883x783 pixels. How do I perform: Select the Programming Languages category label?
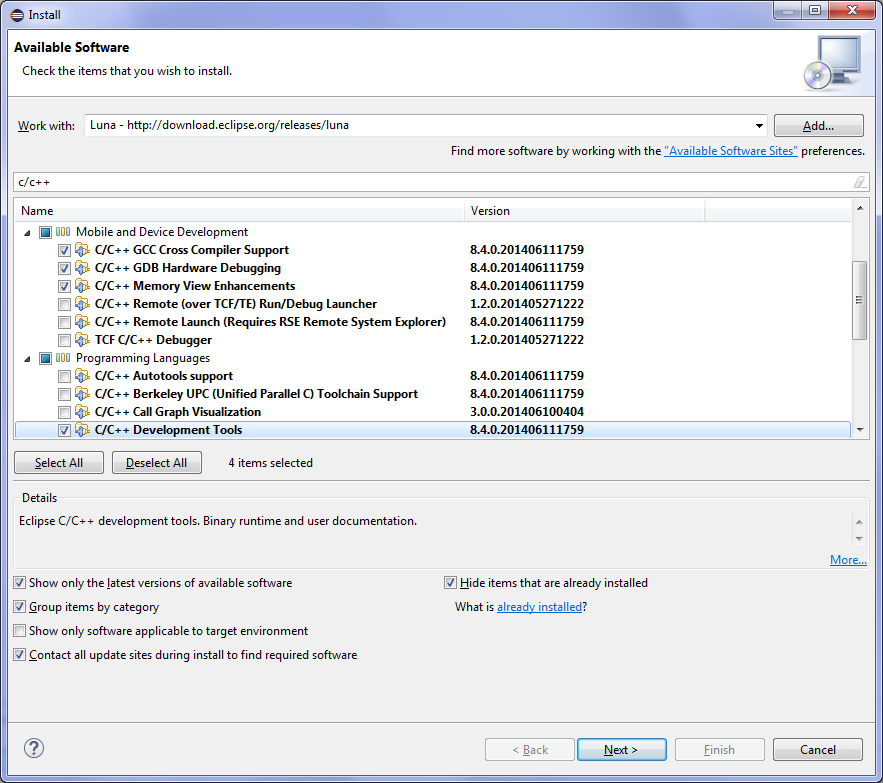click(x=143, y=358)
